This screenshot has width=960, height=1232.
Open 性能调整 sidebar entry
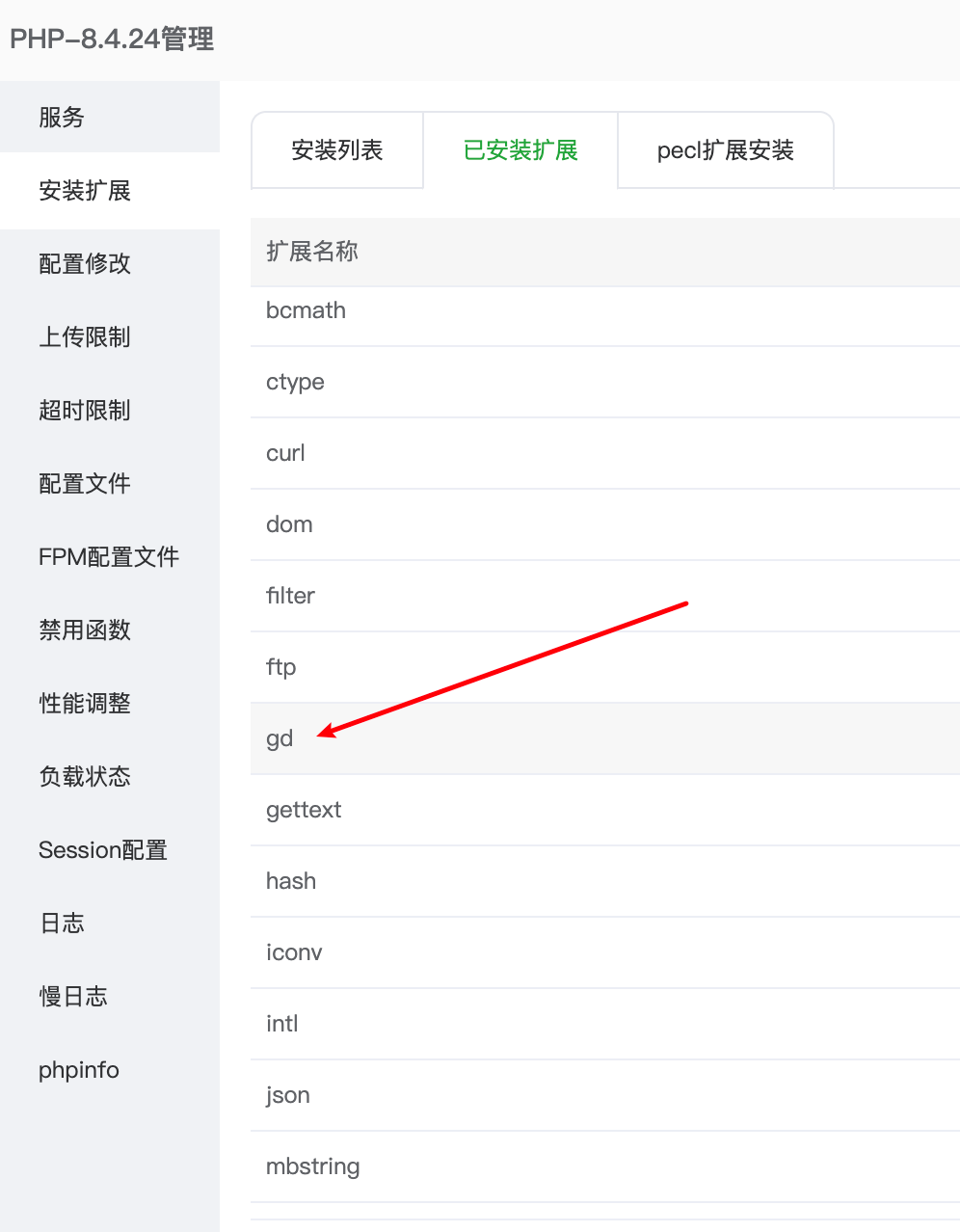point(110,704)
